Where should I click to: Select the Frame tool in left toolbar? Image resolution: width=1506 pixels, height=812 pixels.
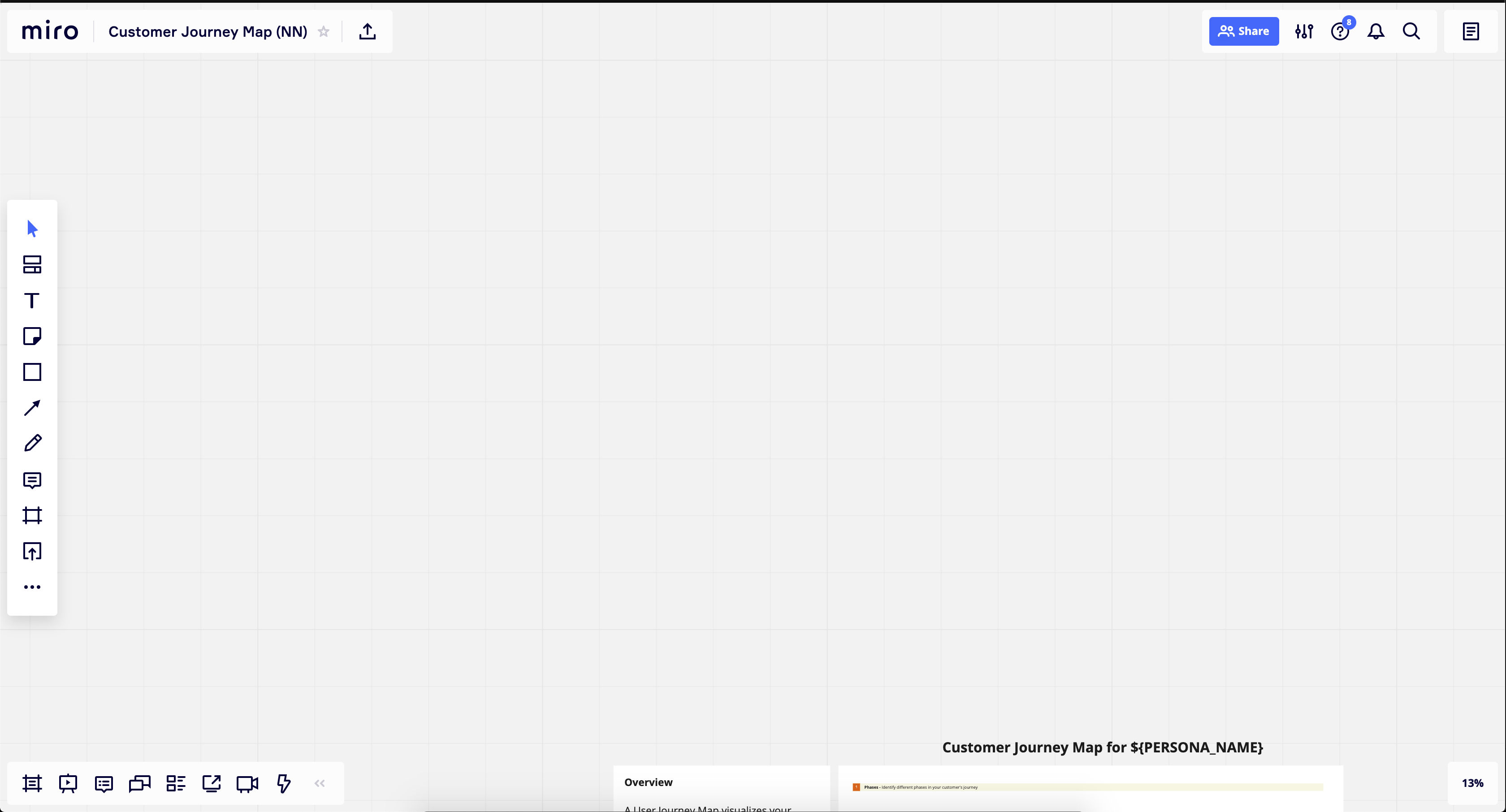click(32, 516)
